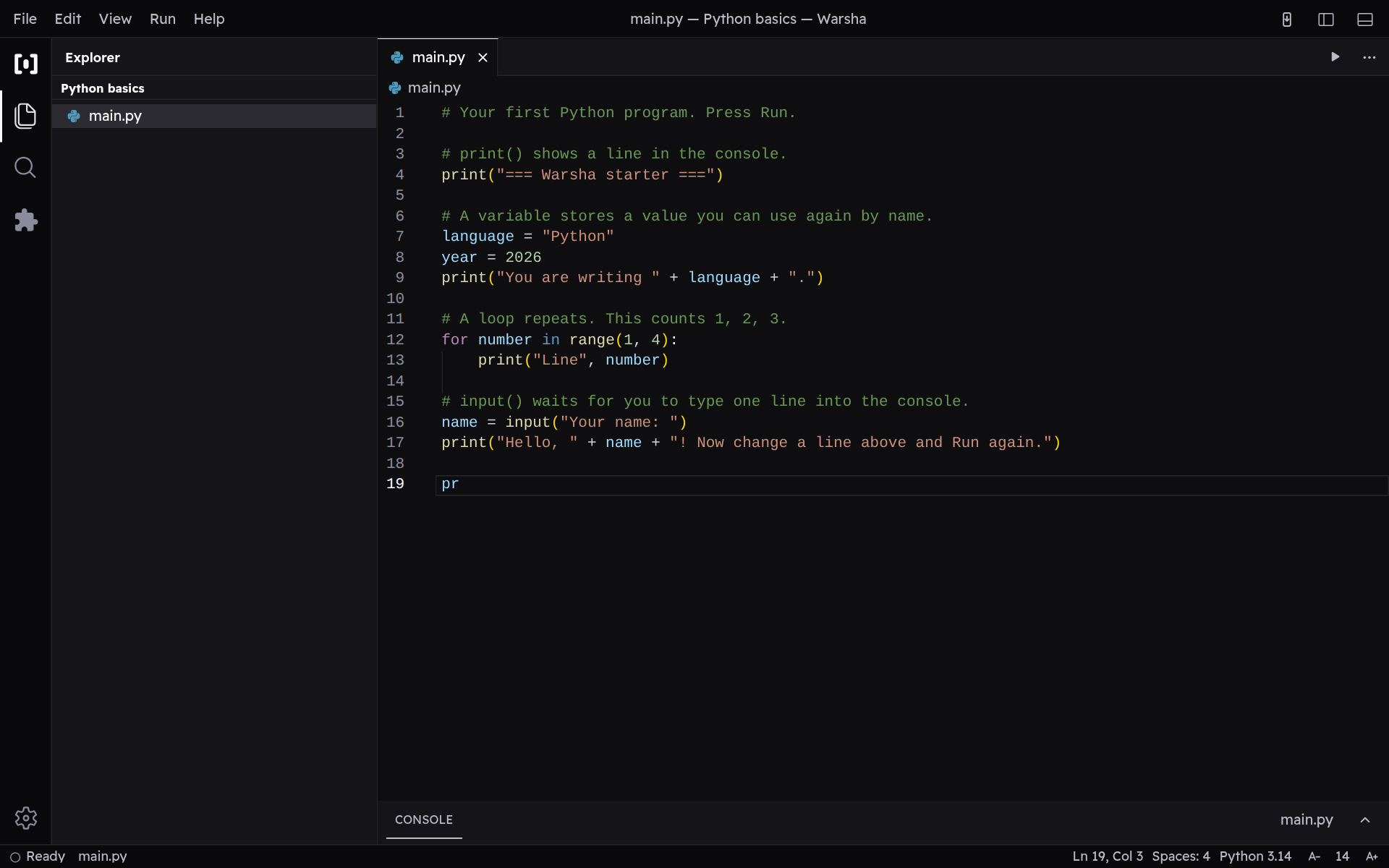Collapse the Python basics folder header
Viewport: 1389px width, 868px height.
(x=214, y=88)
